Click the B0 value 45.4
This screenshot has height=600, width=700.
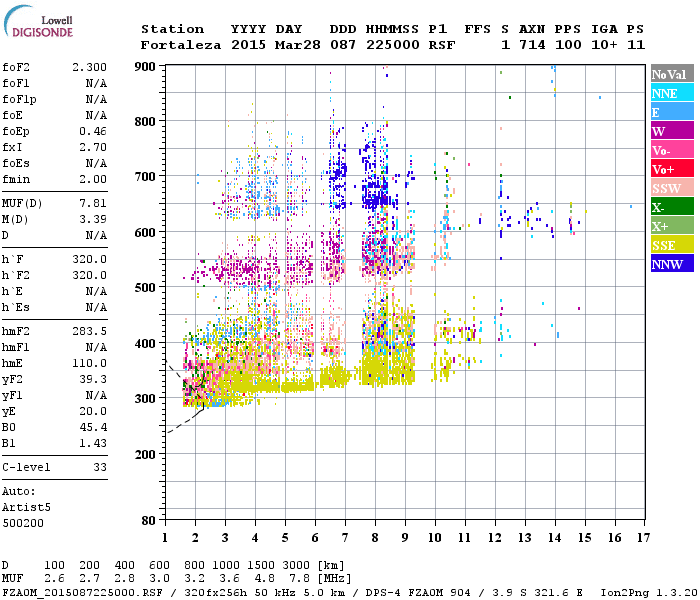(93, 427)
